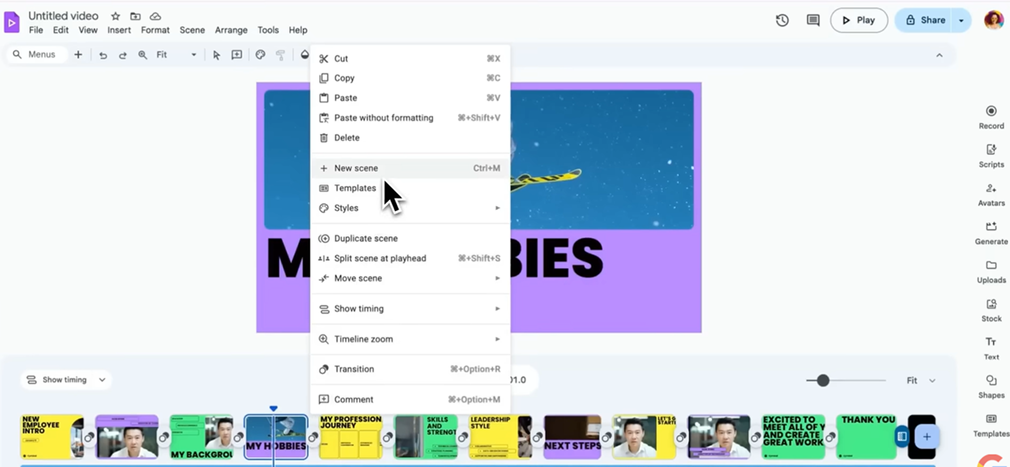The image size is (1010, 467).
Task: Click the paint format roller icon
Action: tap(280, 55)
